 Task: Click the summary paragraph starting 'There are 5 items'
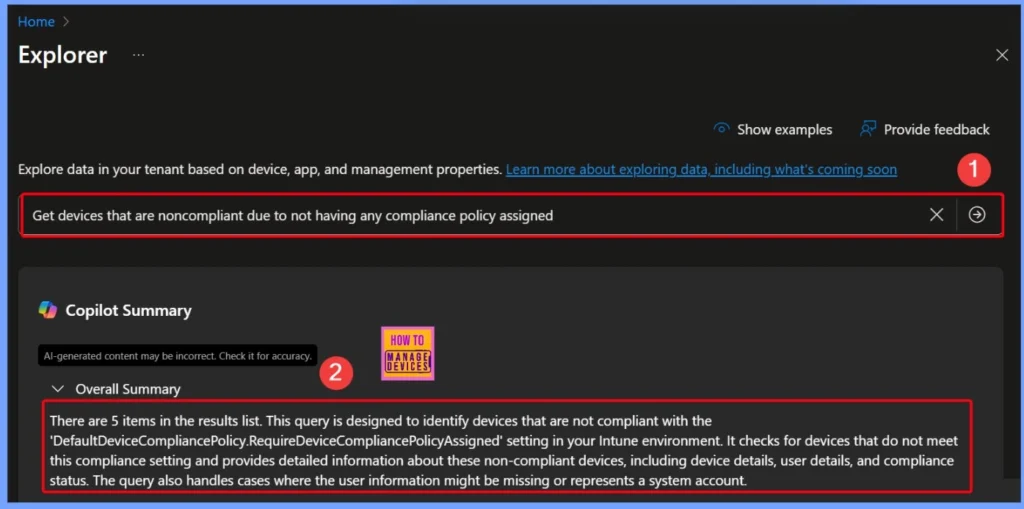504,451
